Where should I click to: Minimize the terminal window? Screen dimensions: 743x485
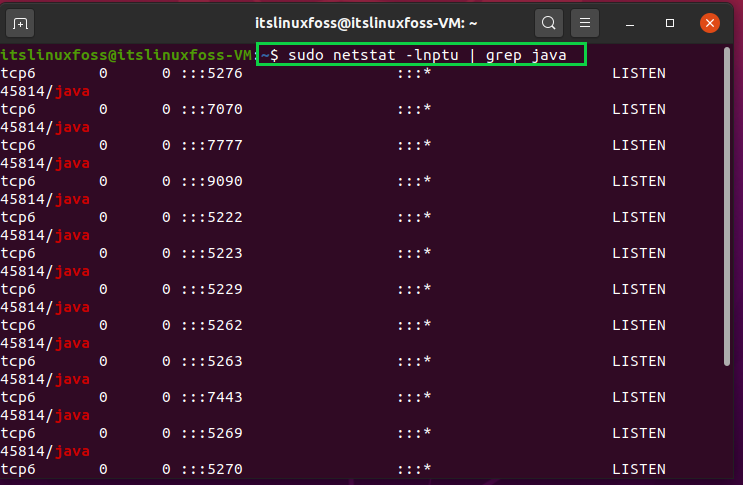click(630, 23)
